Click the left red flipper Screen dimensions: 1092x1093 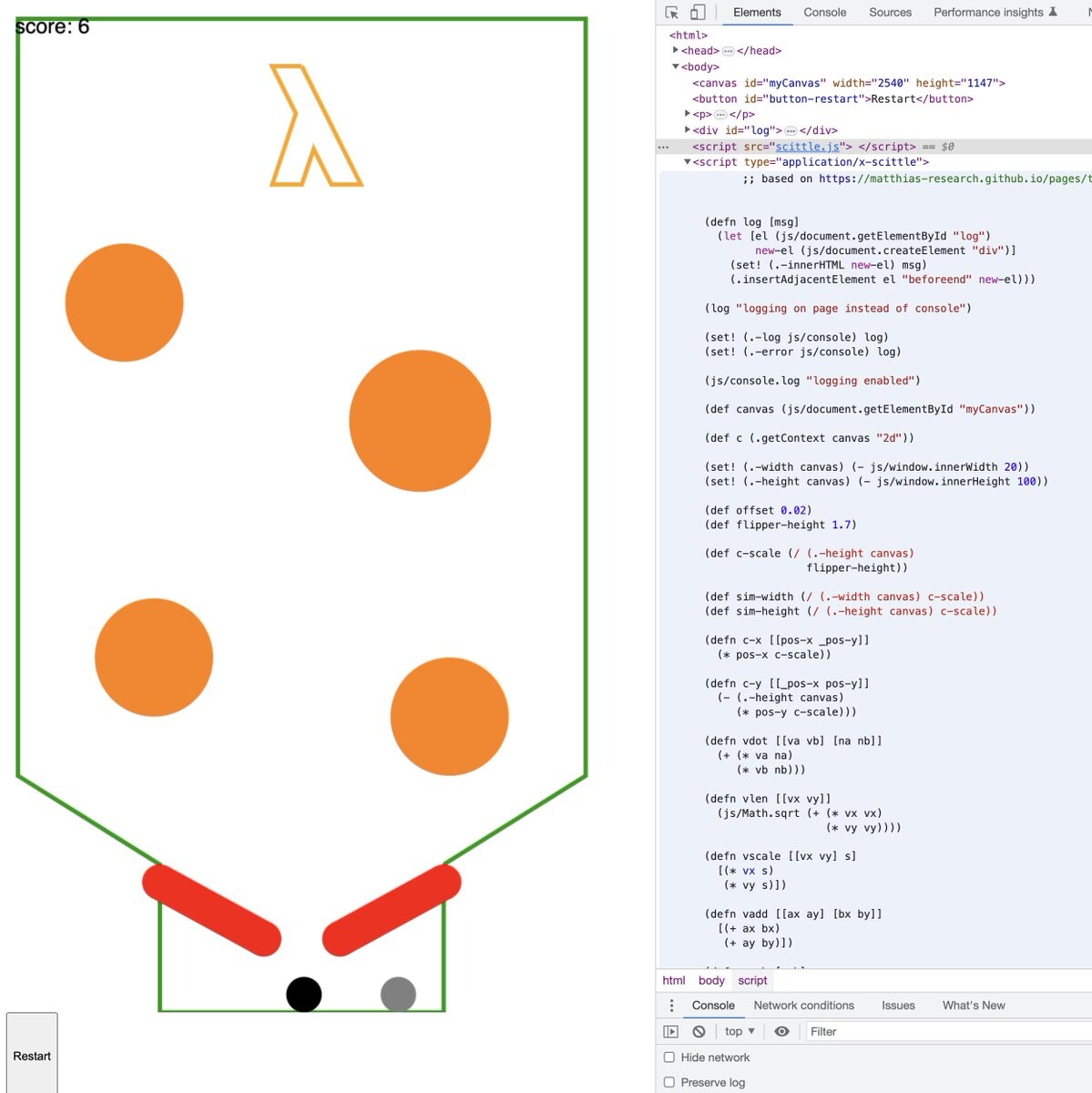(211, 910)
